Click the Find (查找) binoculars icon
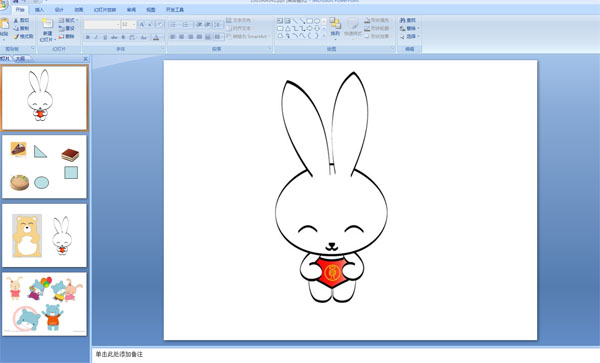Image resolution: width=600 pixels, height=363 pixels. [403, 20]
